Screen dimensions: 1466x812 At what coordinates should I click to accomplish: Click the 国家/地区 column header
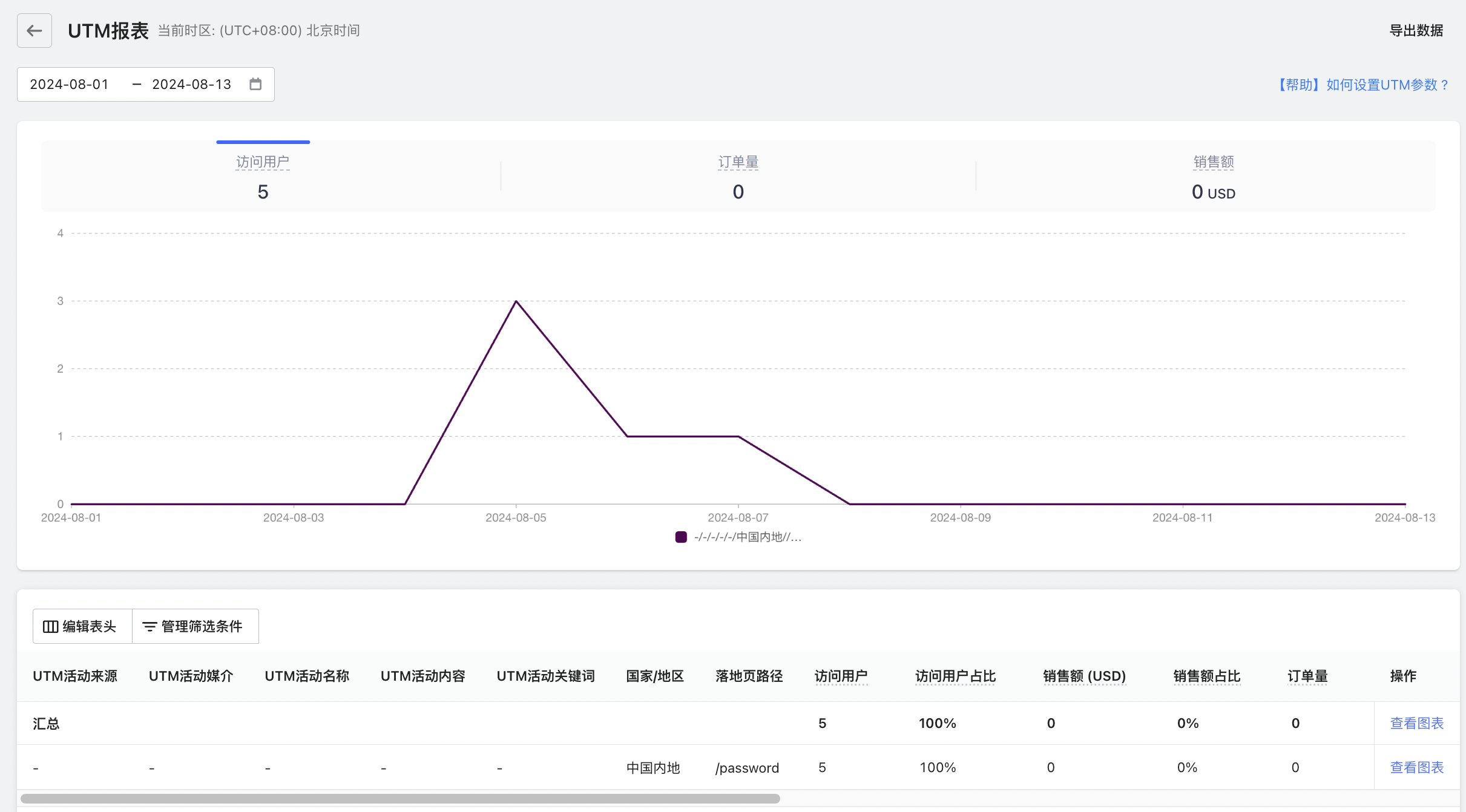tap(655, 676)
